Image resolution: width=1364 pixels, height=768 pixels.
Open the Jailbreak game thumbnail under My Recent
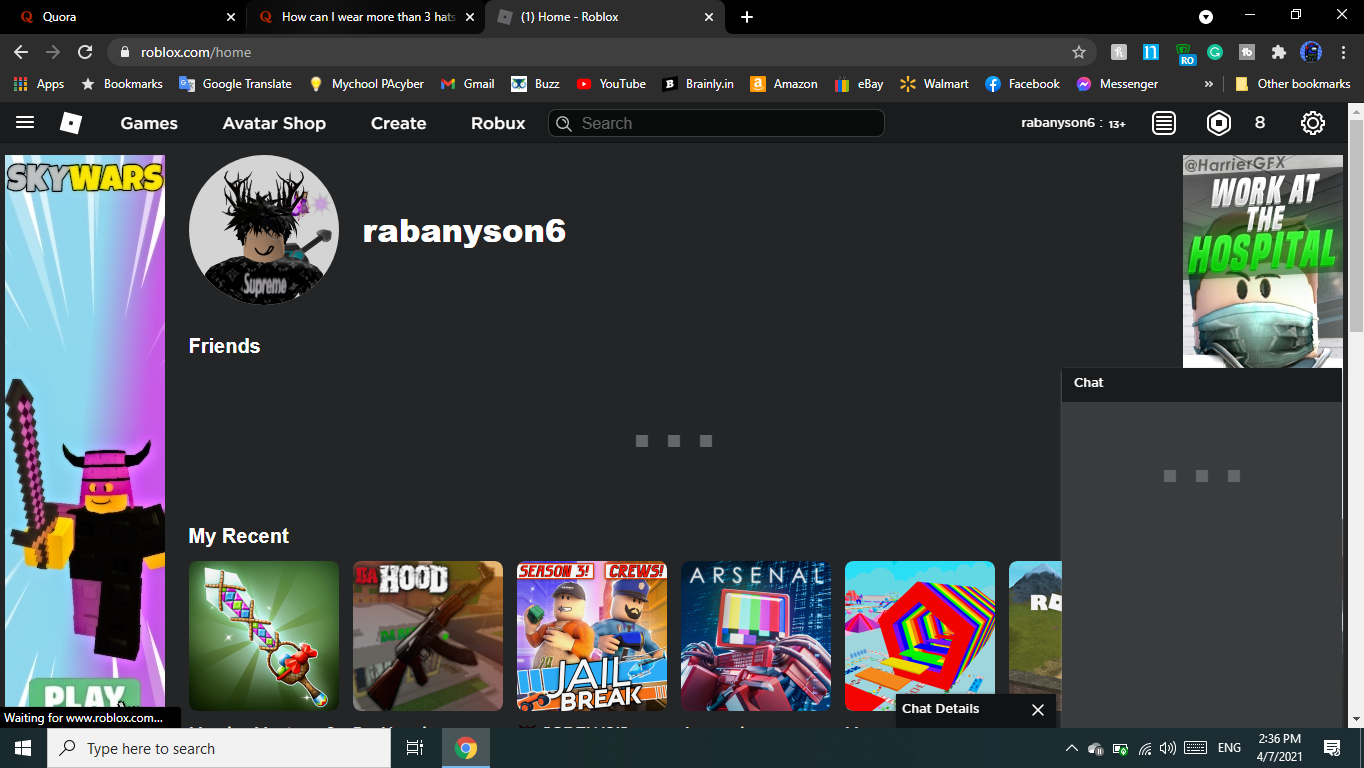(x=591, y=636)
